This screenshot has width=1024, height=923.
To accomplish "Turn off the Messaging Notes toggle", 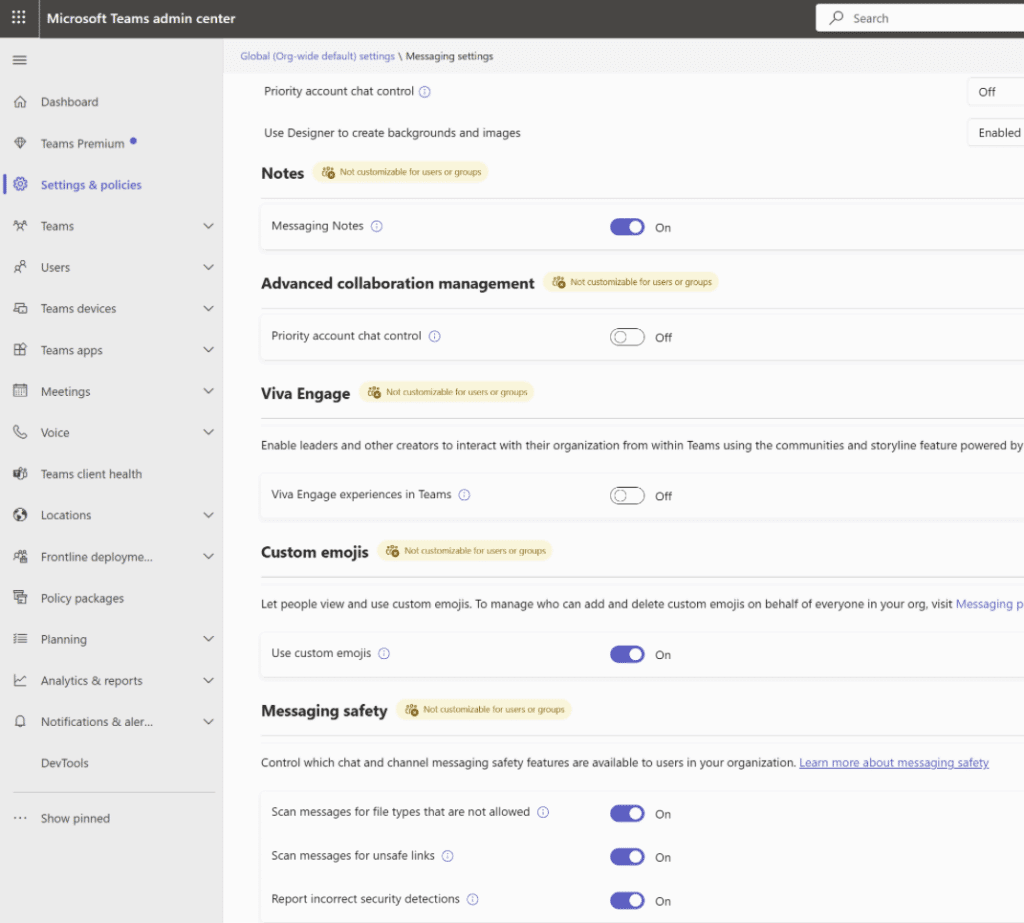I will point(627,227).
